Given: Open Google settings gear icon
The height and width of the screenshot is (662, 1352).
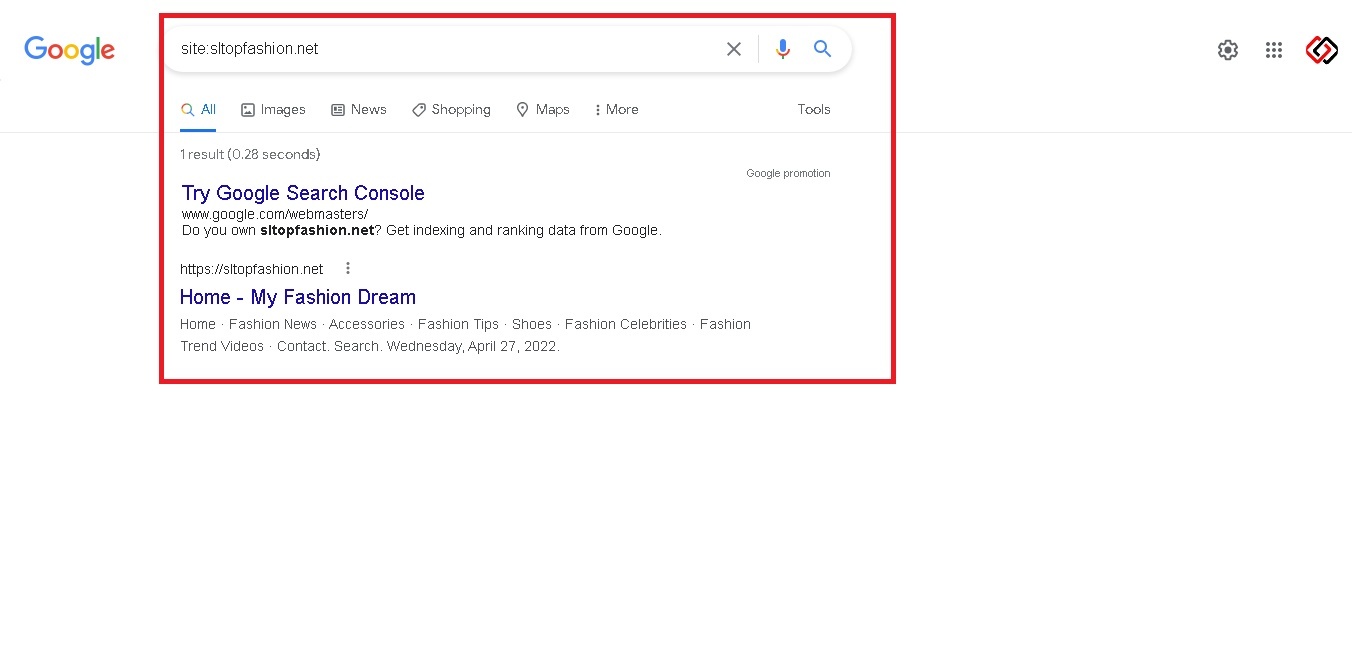Looking at the screenshot, I should (x=1228, y=50).
